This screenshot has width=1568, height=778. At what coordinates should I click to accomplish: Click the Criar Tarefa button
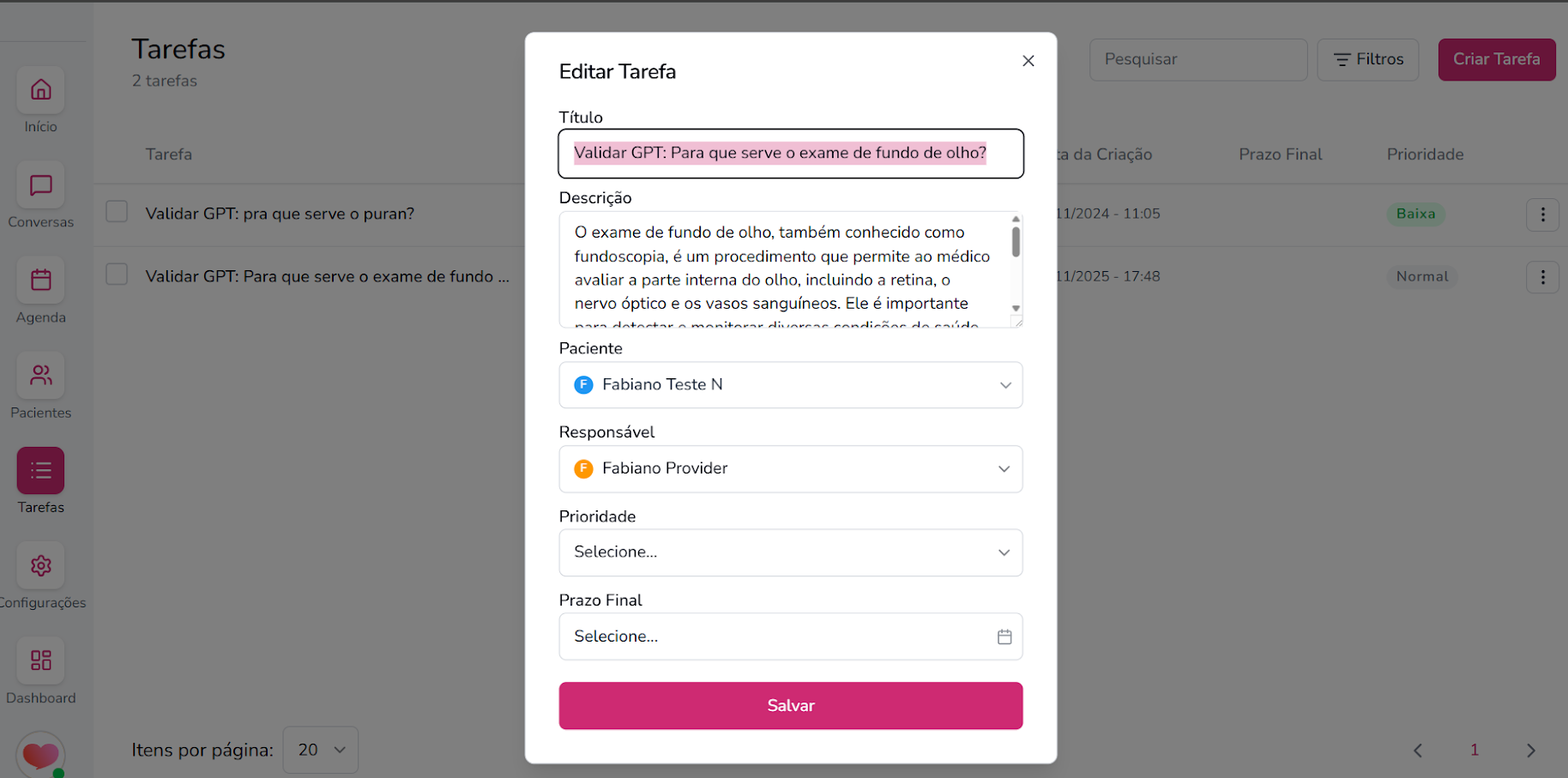click(x=1496, y=60)
